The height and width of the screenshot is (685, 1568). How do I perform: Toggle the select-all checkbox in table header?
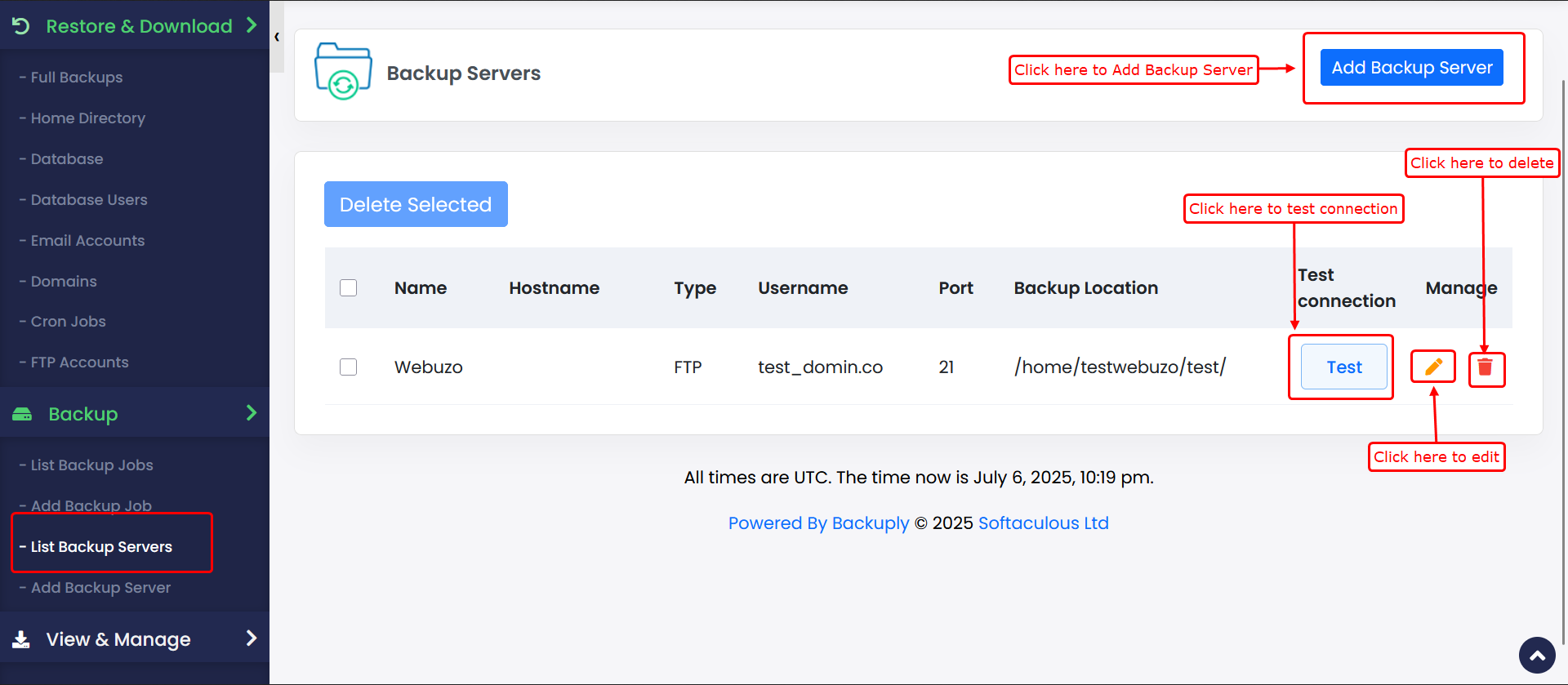pyautogui.click(x=349, y=288)
